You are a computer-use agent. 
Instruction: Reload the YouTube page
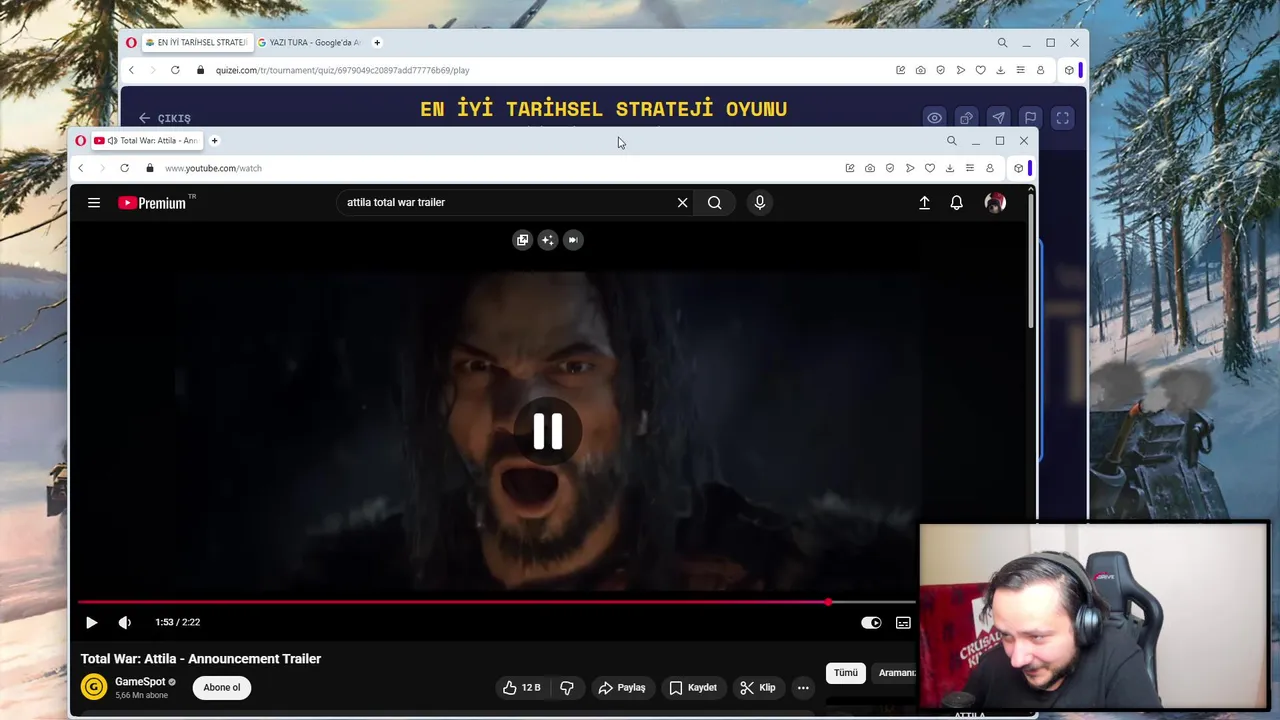pos(124,168)
